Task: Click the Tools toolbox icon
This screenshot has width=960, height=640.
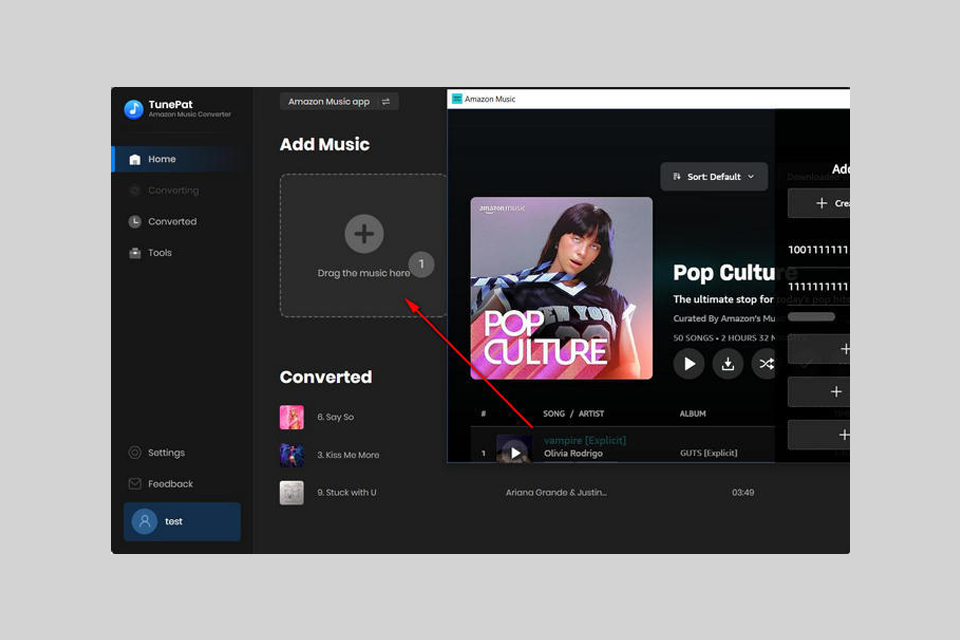Action: [135, 253]
